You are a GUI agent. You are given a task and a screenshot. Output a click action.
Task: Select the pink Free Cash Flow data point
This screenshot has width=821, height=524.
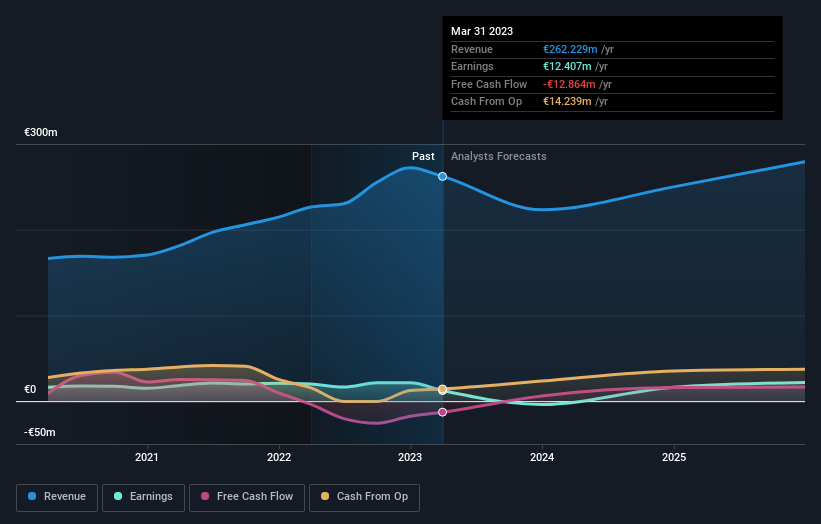click(x=442, y=412)
